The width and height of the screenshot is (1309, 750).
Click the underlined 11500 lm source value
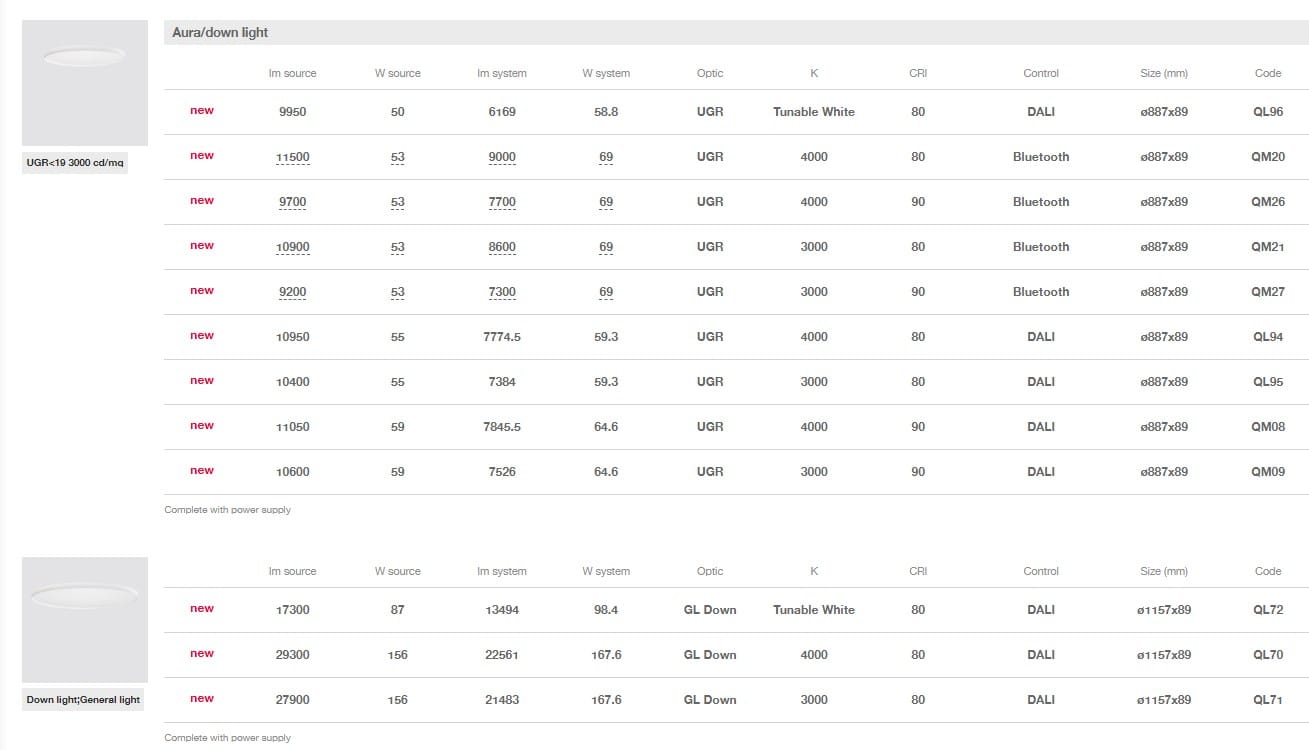click(292, 157)
